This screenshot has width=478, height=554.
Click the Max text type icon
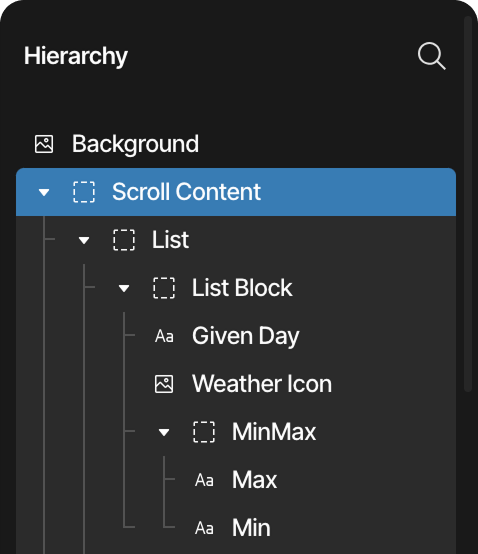(204, 480)
